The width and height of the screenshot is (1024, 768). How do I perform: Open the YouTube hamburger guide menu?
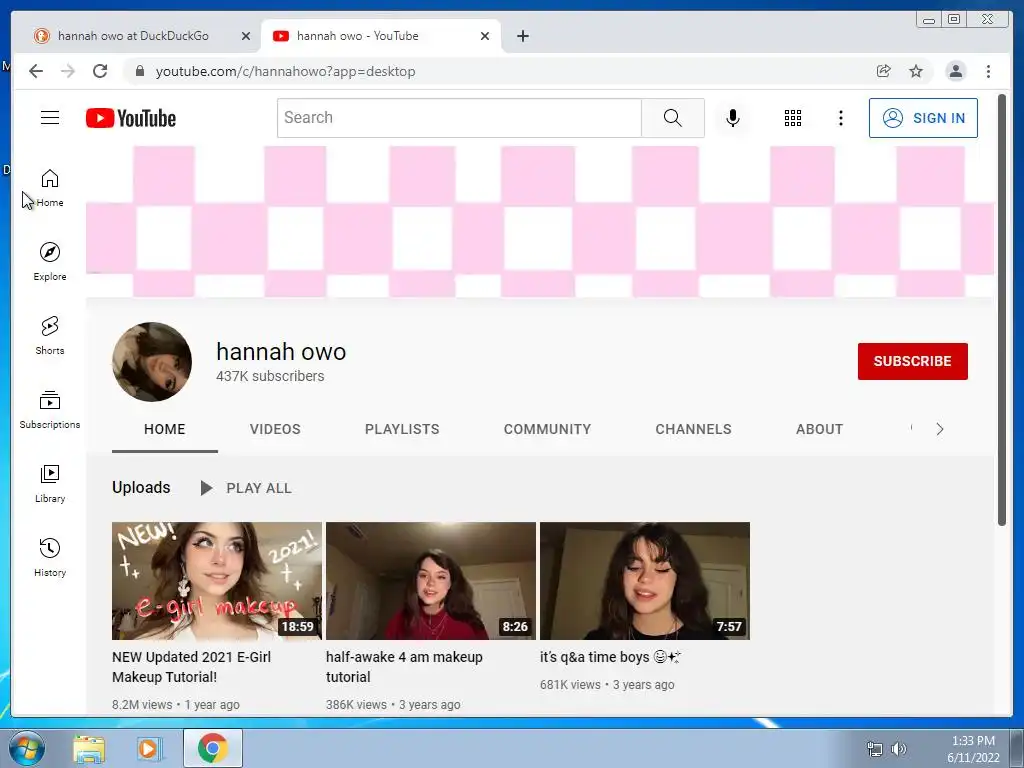(x=50, y=118)
